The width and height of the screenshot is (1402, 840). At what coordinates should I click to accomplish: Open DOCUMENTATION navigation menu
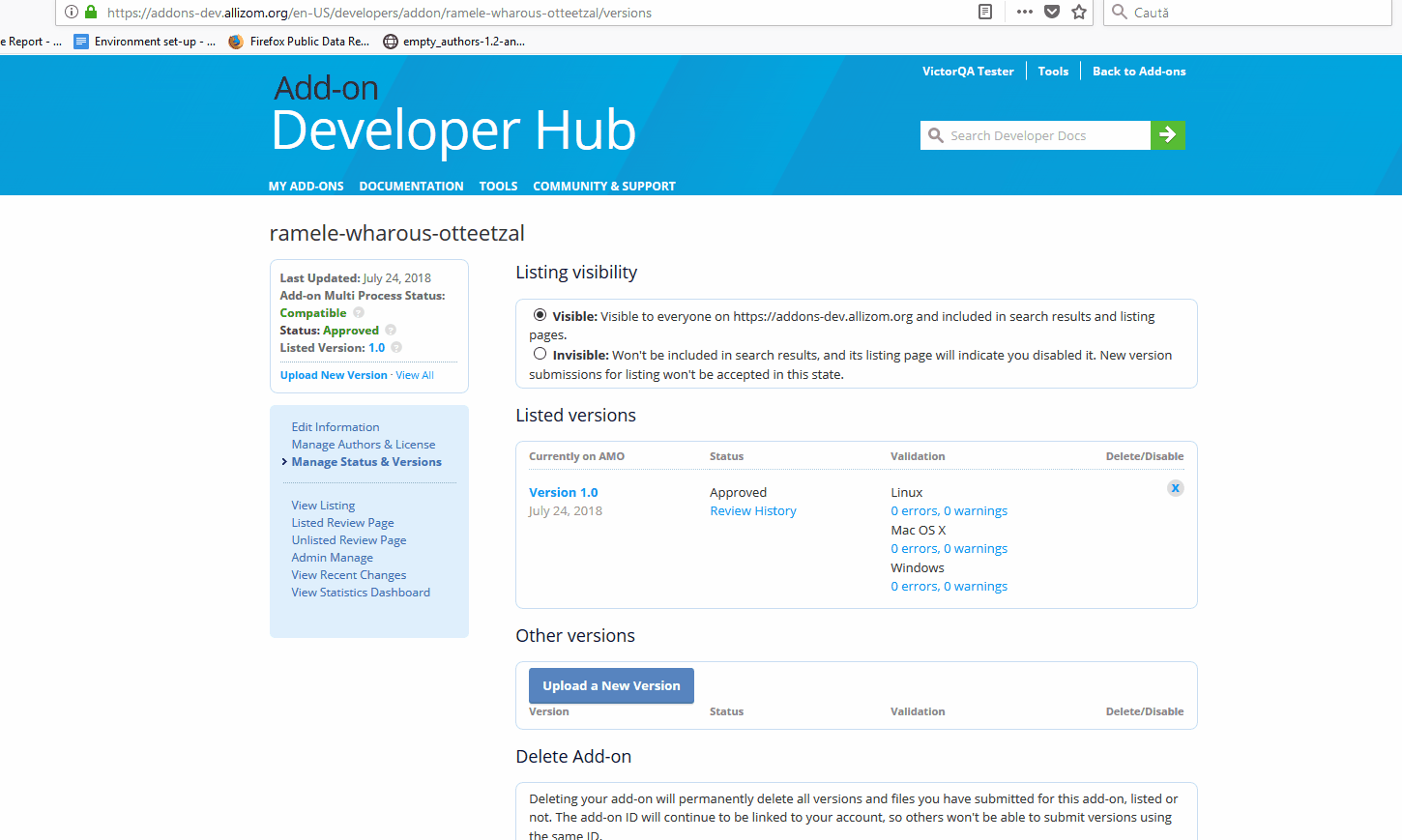(x=412, y=187)
